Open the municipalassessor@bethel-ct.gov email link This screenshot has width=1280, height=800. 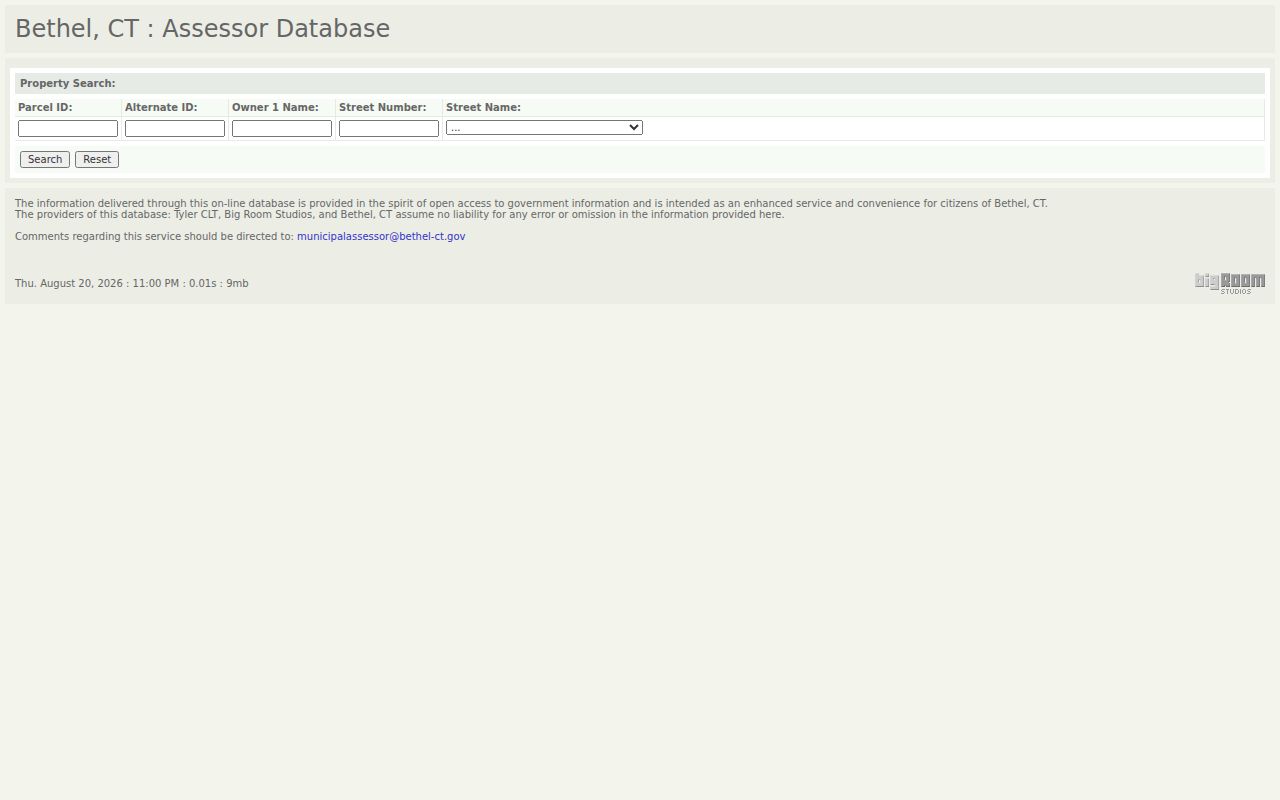381,236
